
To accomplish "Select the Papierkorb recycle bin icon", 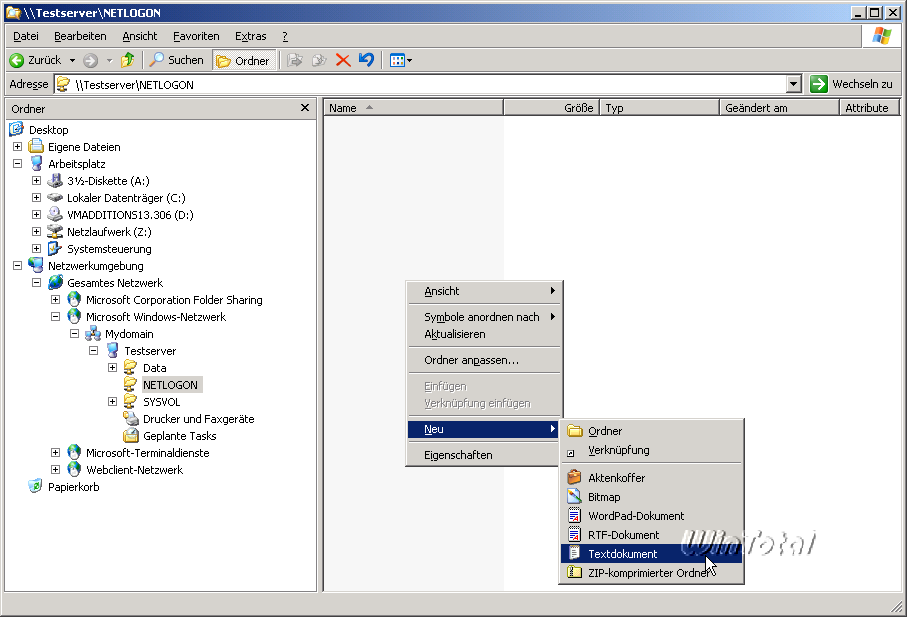I will coord(35,486).
